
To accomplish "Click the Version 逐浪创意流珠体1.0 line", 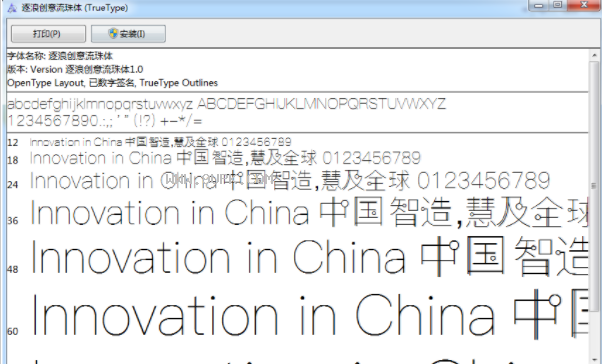I will pos(75,70).
